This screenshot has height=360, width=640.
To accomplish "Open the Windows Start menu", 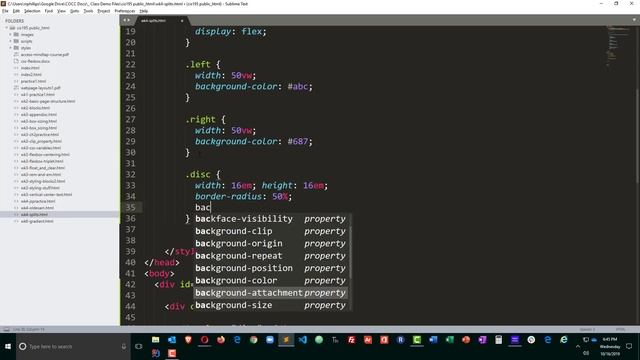I will coord(8,346).
